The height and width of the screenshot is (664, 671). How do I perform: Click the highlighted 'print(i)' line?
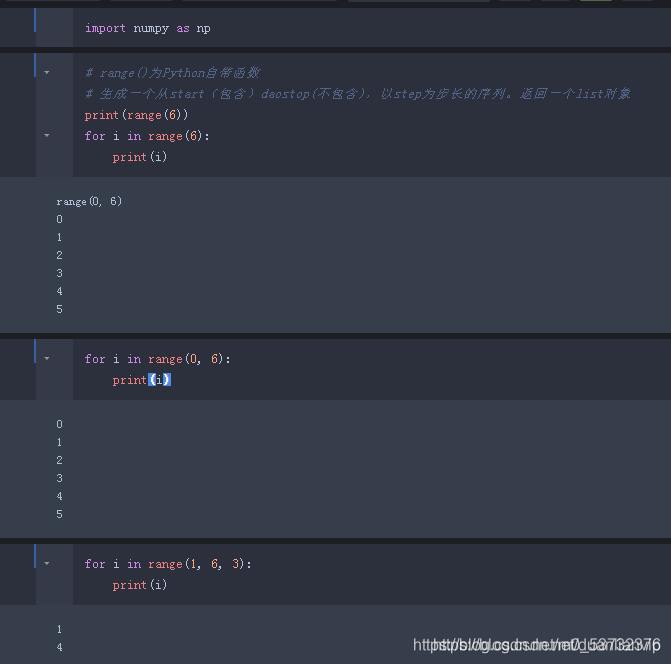click(x=142, y=379)
